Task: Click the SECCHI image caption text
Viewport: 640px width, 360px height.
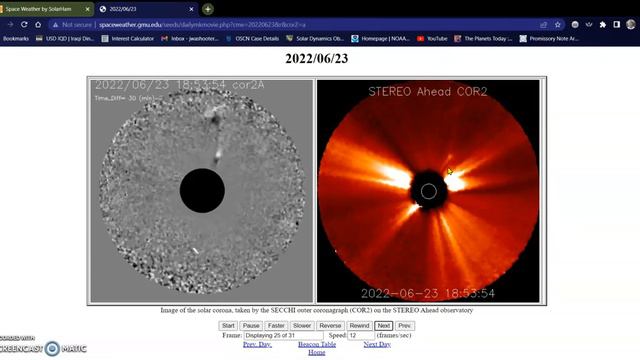Action: click(x=317, y=310)
